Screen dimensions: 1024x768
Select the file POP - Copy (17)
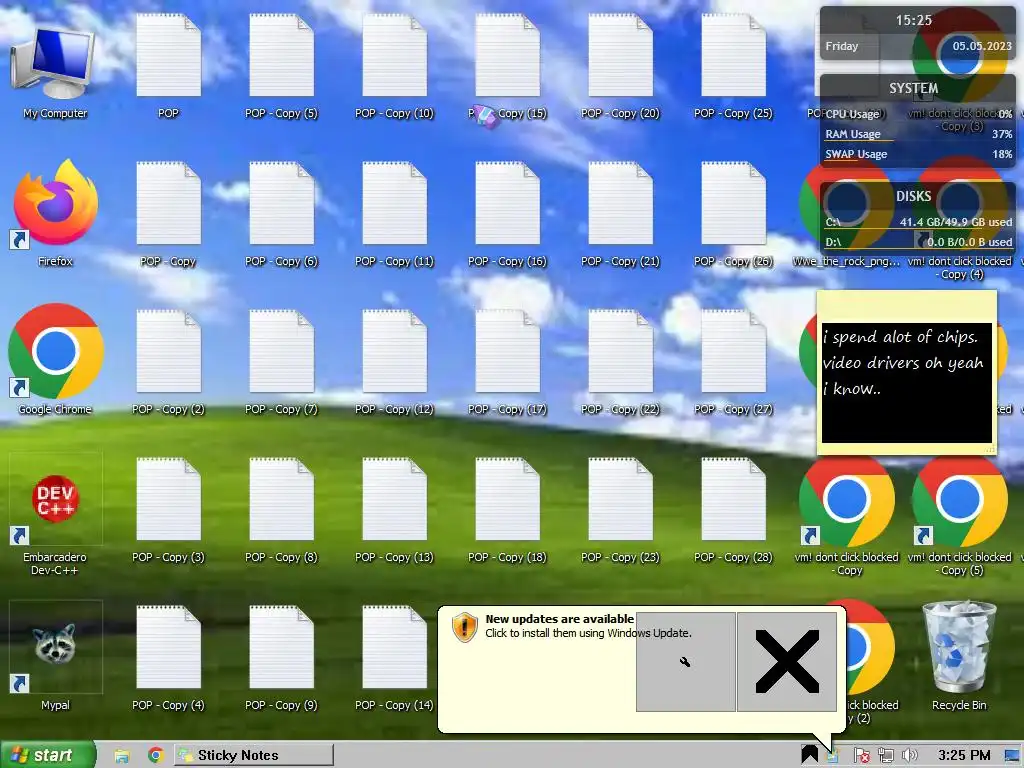pyautogui.click(x=507, y=362)
